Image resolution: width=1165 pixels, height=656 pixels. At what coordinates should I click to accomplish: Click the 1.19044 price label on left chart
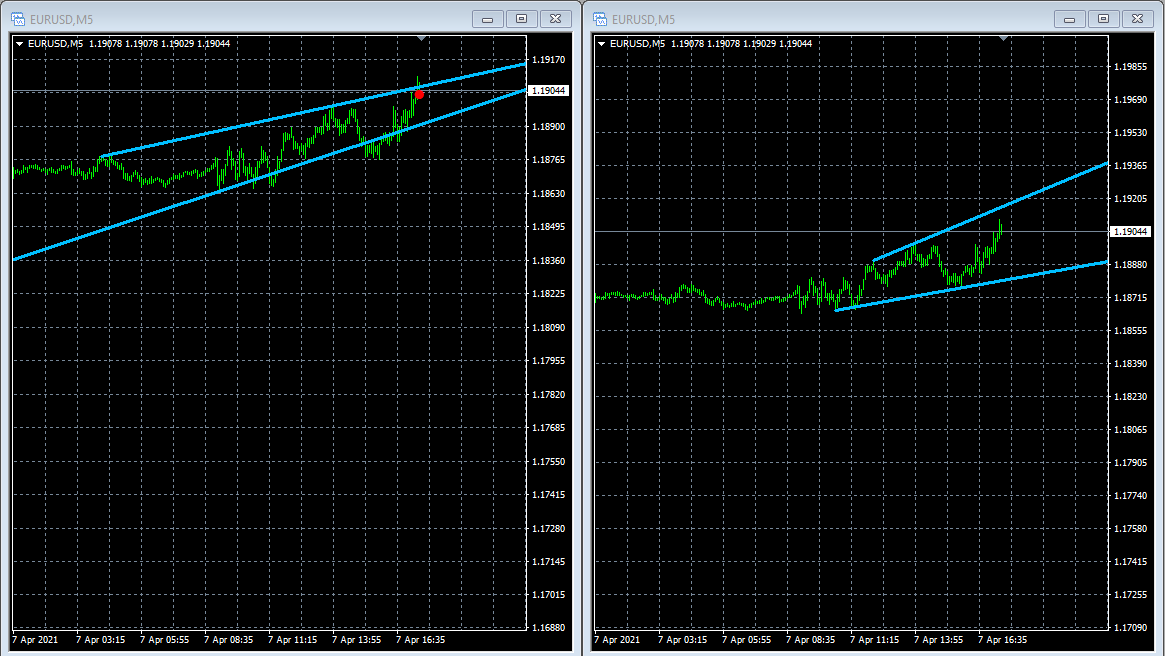[548, 91]
